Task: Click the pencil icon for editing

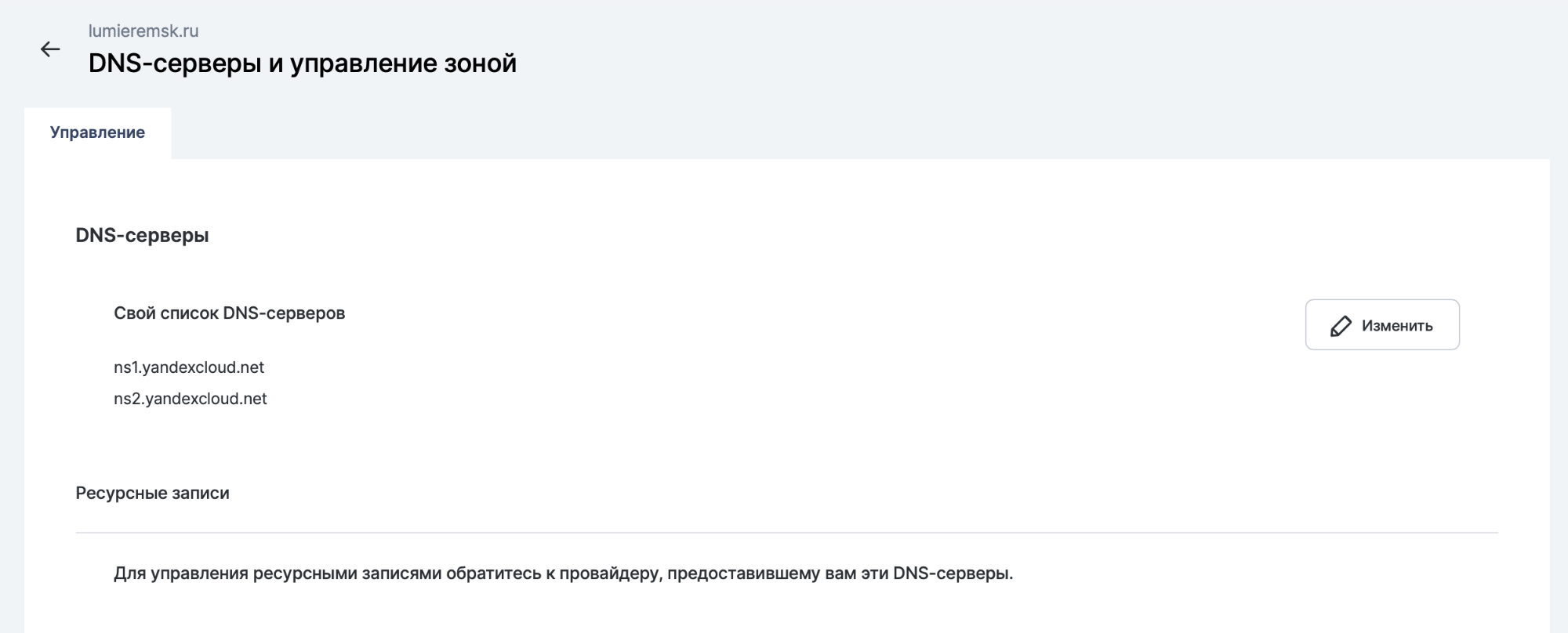Action: click(x=1341, y=326)
